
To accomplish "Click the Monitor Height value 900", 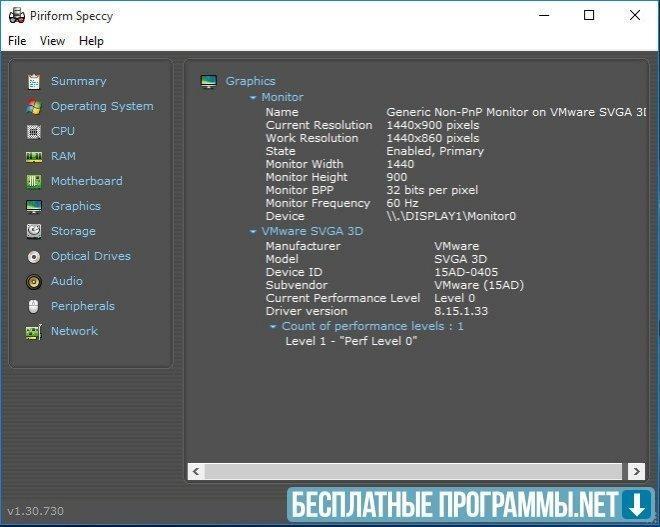I will tap(397, 177).
